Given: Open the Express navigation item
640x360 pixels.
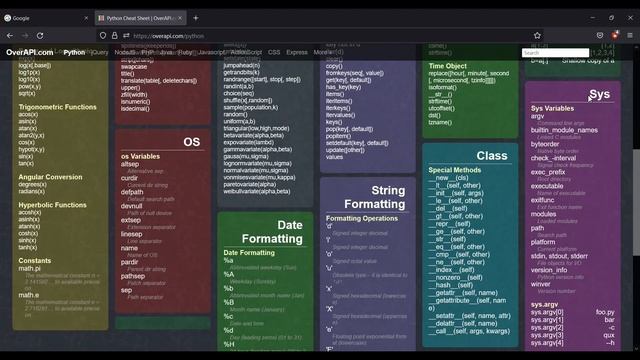Looking at the screenshot, I should [297, 52].
